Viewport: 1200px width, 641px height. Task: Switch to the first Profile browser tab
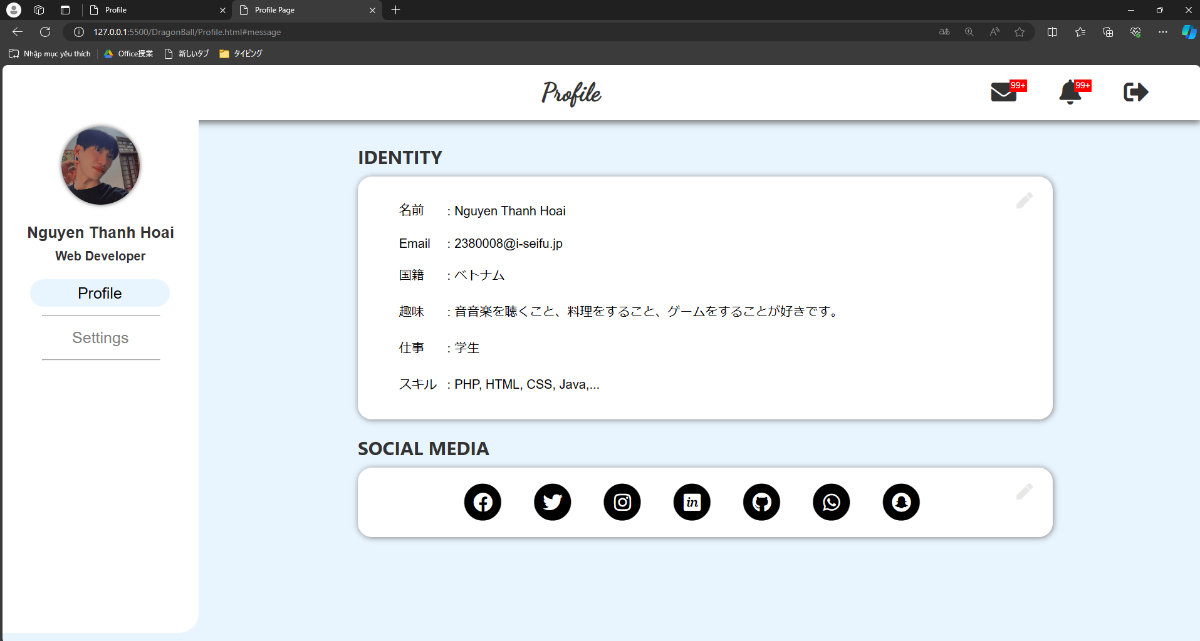pyautogui.click(x=155, y=10)
